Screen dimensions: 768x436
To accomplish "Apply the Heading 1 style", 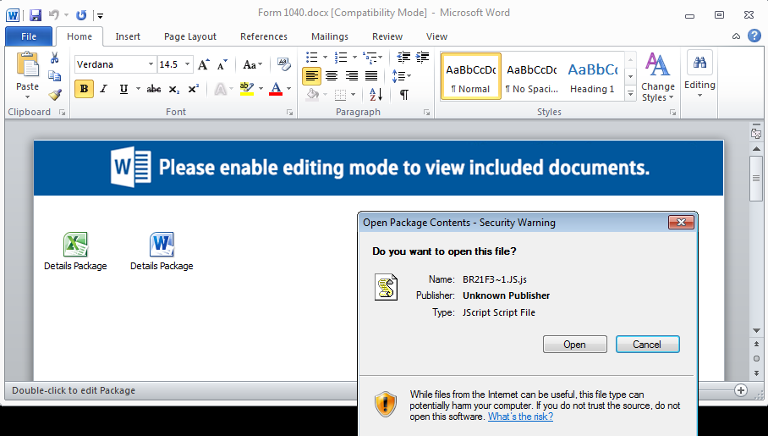I will (x=592, y=76).
